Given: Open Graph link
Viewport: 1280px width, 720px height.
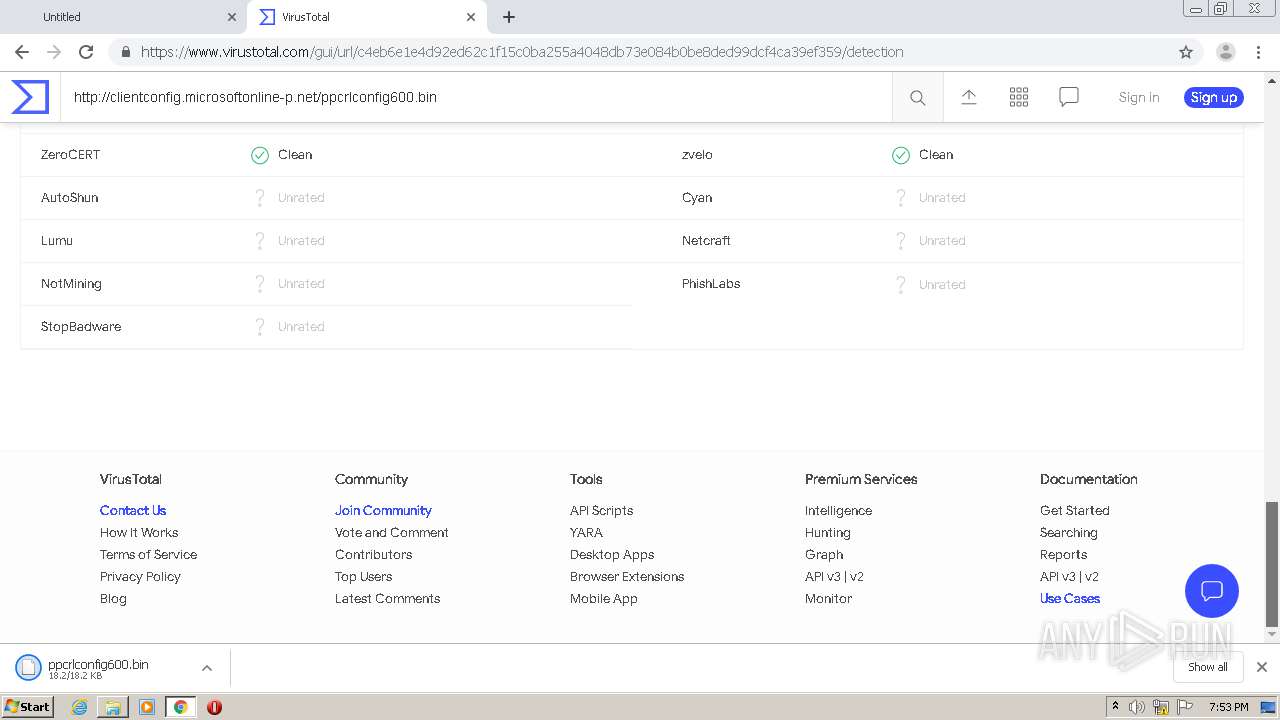Looking at the screenshot, I should pos(824,554).
